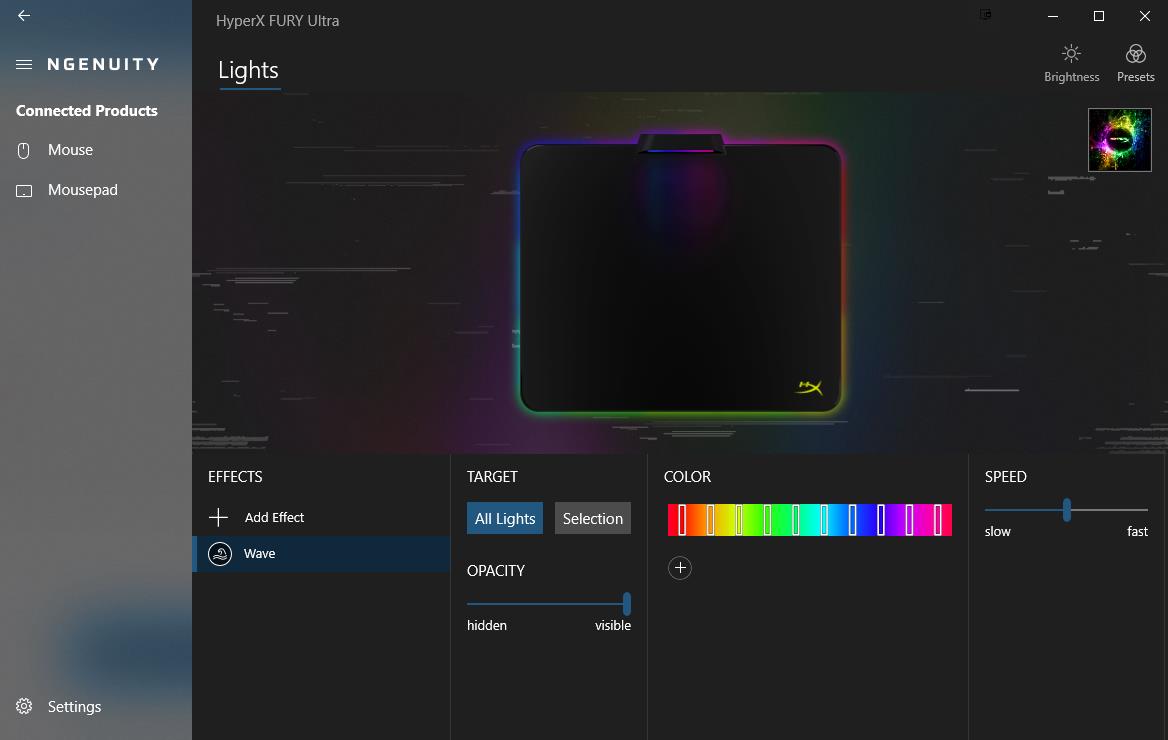1168x740 pixels.
Task: Open the Brightness control
Action: (x=1071, y=63)
